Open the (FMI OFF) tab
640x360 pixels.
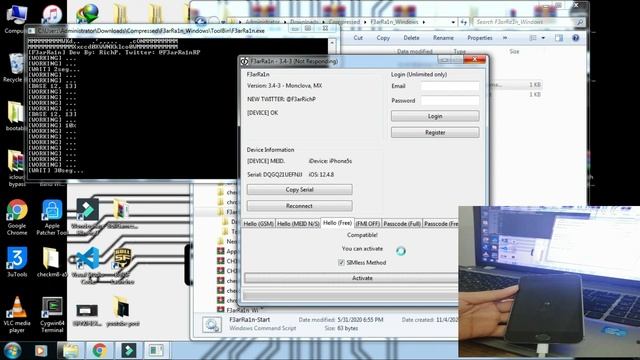tap(368, 224)
